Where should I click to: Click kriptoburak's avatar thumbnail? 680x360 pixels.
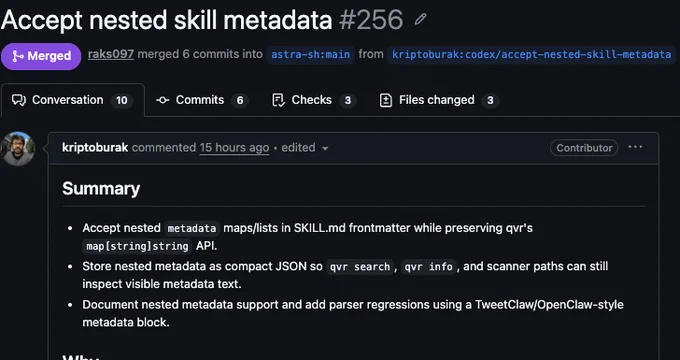[x=18, y=149]
